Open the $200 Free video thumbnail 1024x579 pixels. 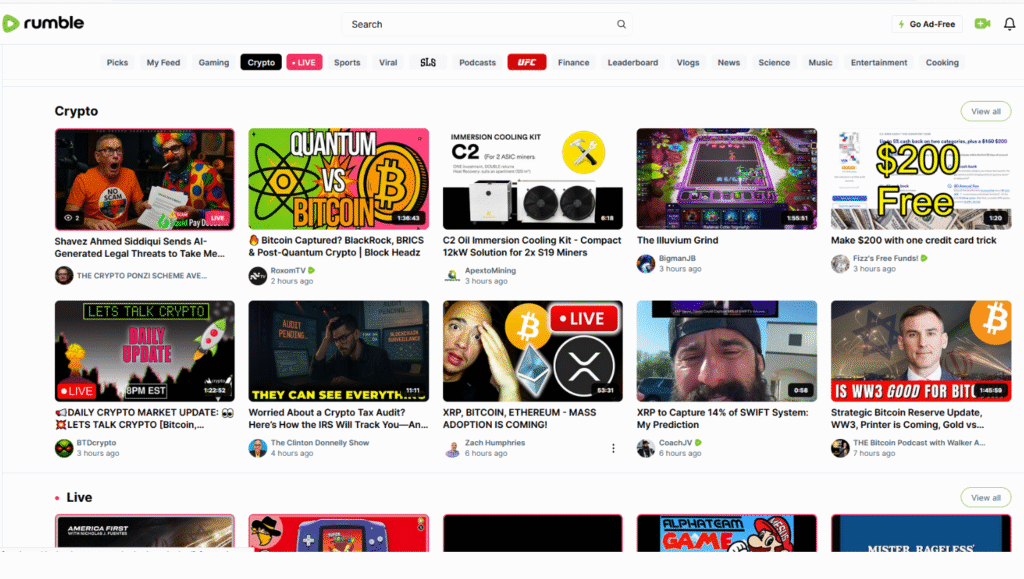[921, 179]
